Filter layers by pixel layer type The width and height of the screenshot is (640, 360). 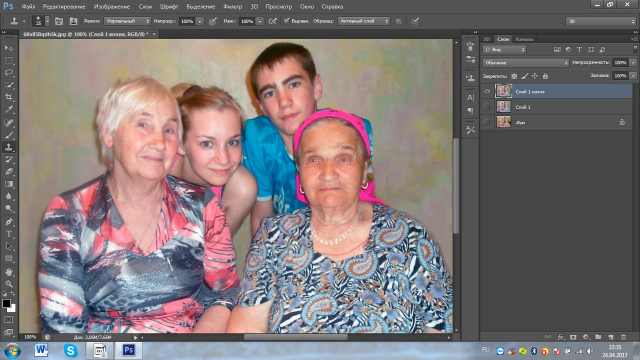(557, 50)
